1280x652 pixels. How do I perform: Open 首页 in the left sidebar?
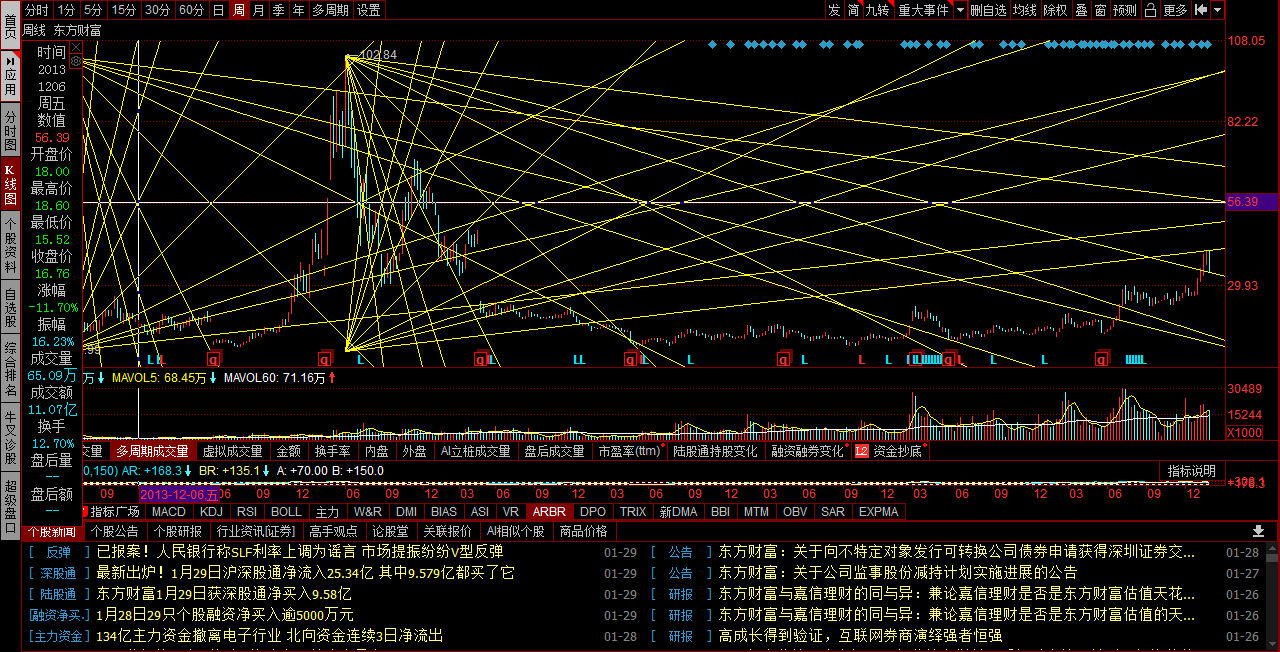click(10, 23)
